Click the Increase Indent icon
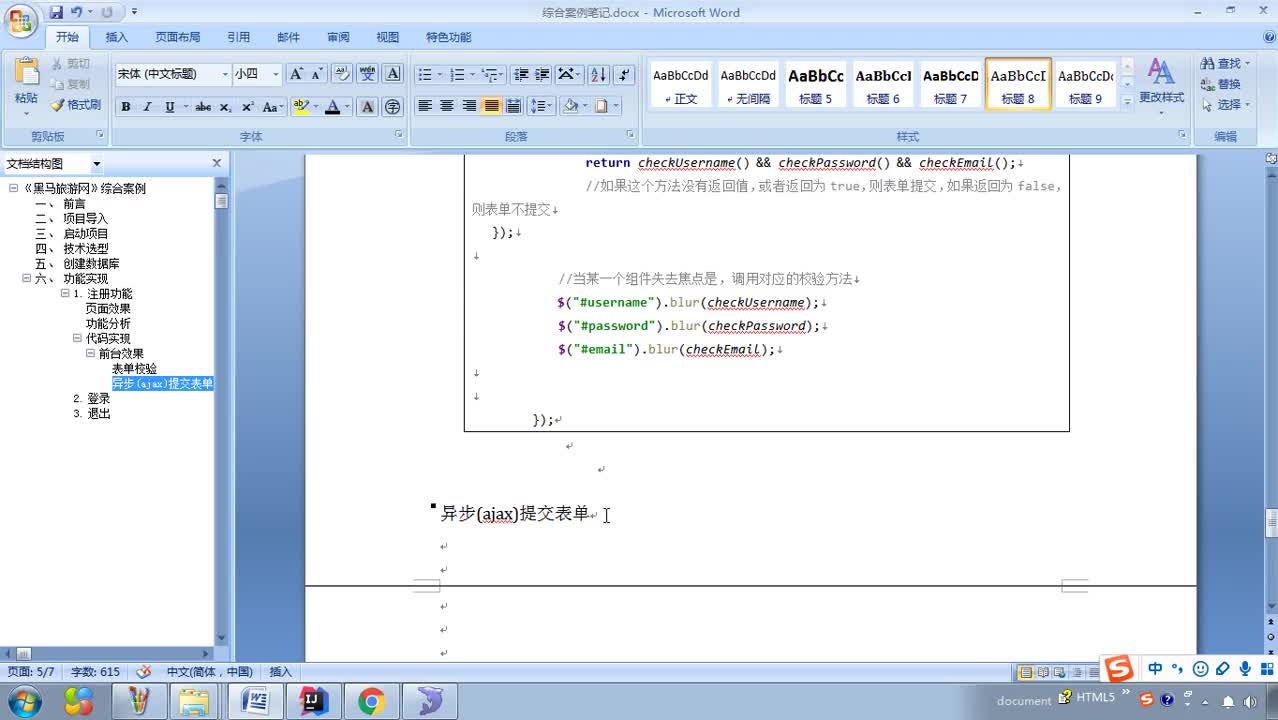 [x=542, y=75]
